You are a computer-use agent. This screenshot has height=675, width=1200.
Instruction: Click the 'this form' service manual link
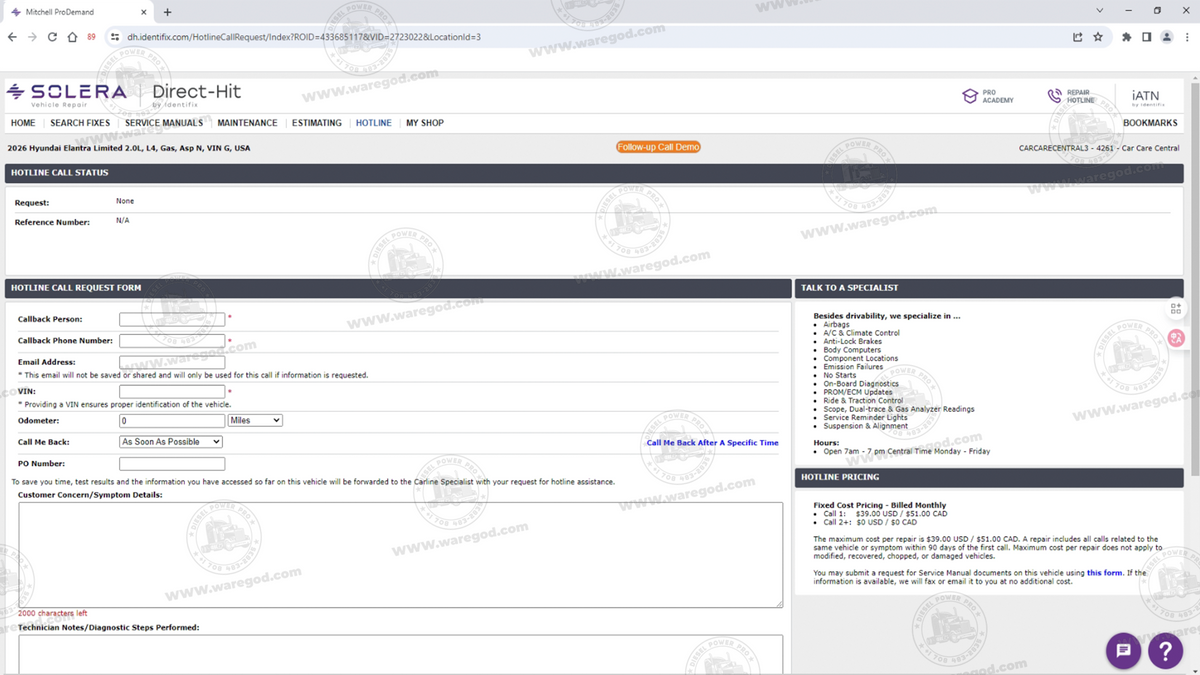[x=1105, y=573]
